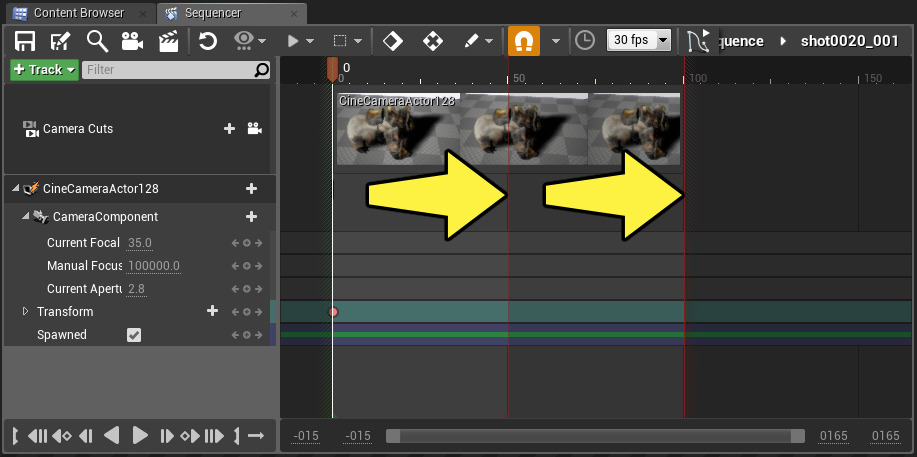Viewport: 917px width, 457px height.
Task: Uncheck the Spawned checkbox
Action: (134, 335)
